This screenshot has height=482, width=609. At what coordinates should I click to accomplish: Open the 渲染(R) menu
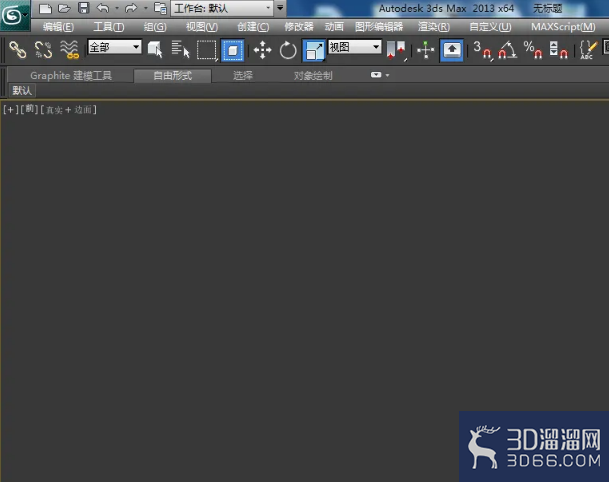tap(434, 27)
